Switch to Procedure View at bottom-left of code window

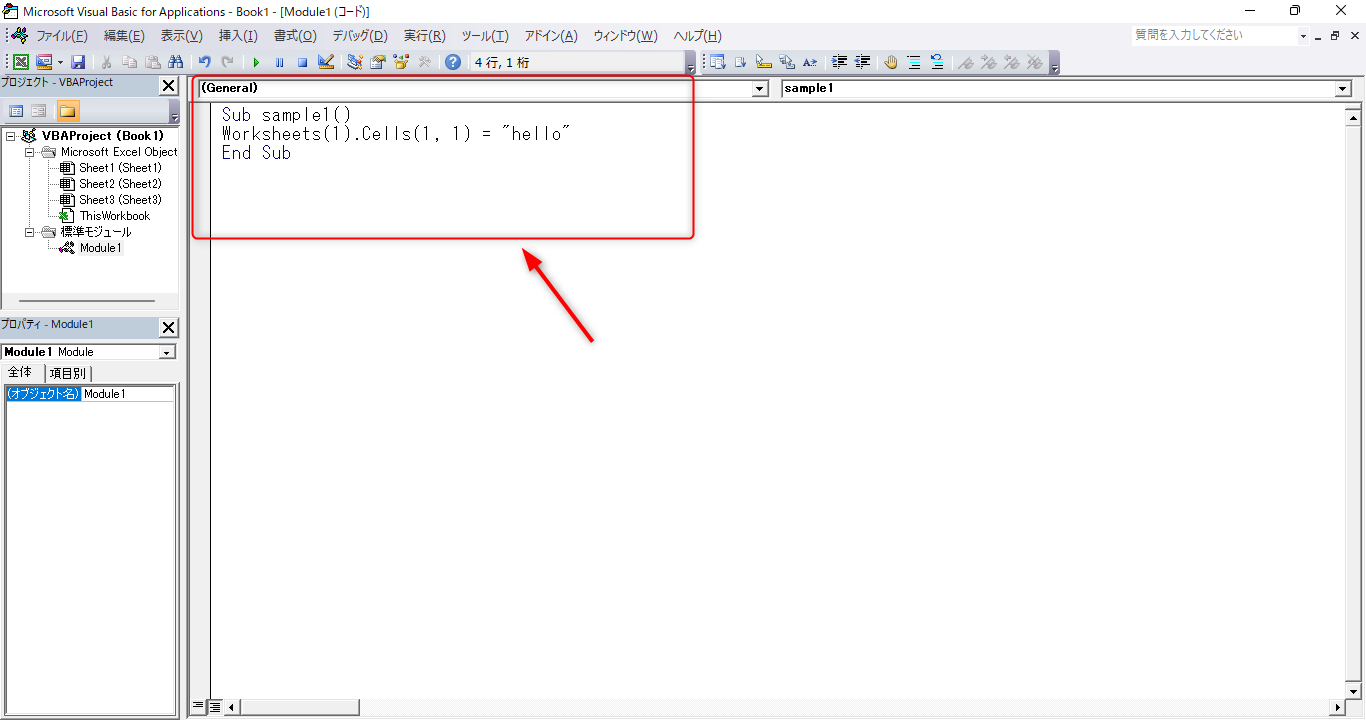[x=198, y=707]
